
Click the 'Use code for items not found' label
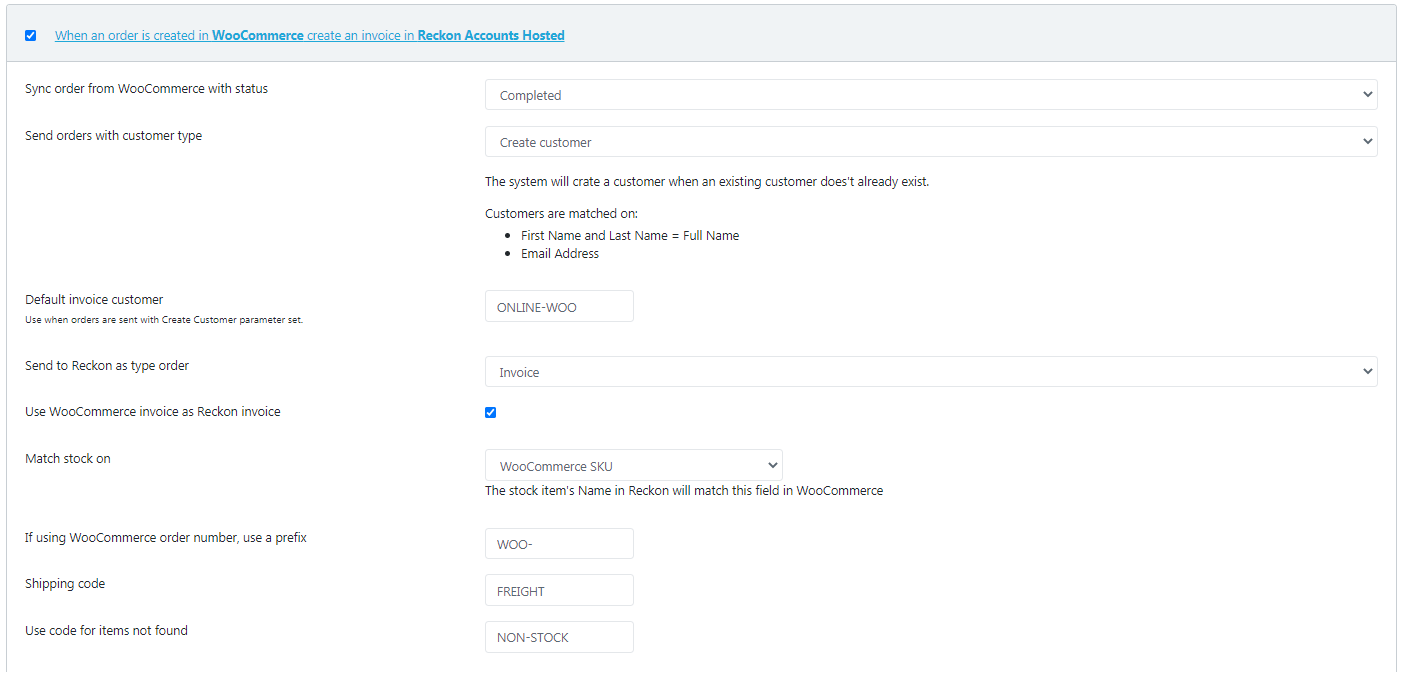[x=106, y=631]
